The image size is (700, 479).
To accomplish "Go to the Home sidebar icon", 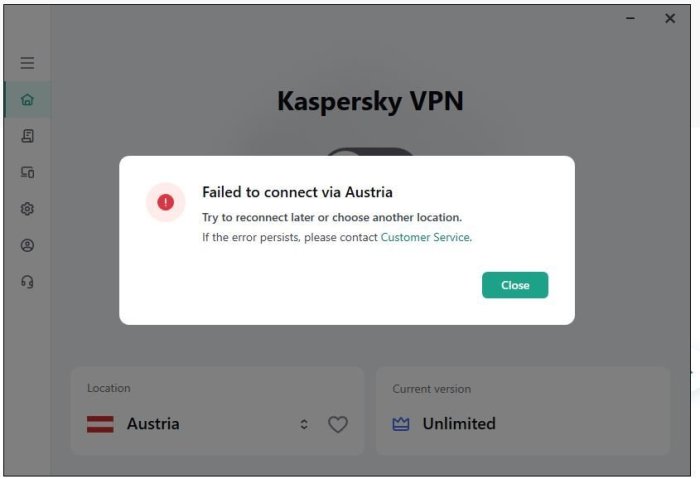I will click(27, 99).
